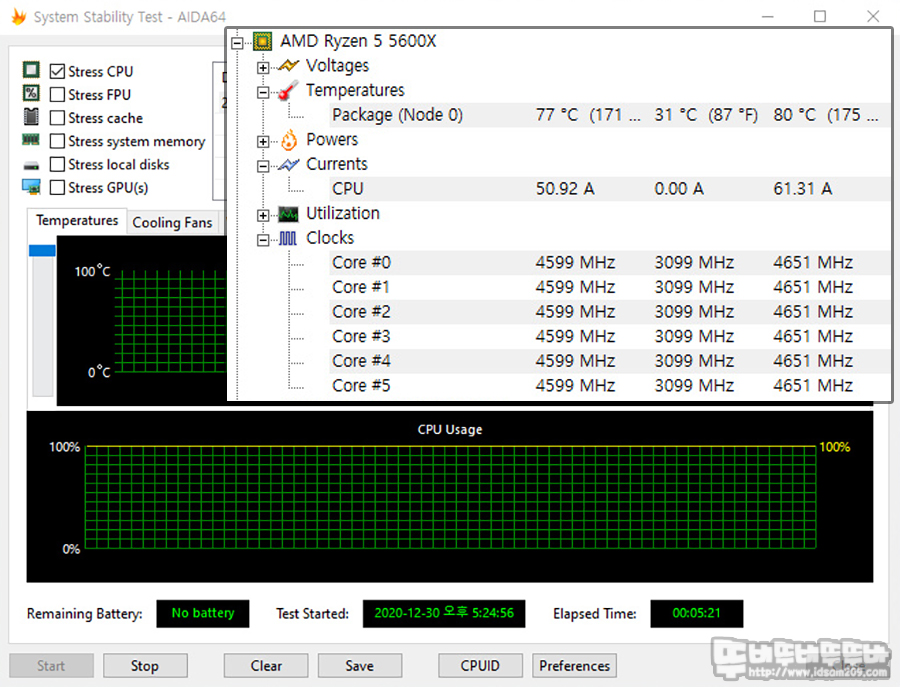Click the No battery status field
This screenshot has width=900, height=687.
pos(203,614)
